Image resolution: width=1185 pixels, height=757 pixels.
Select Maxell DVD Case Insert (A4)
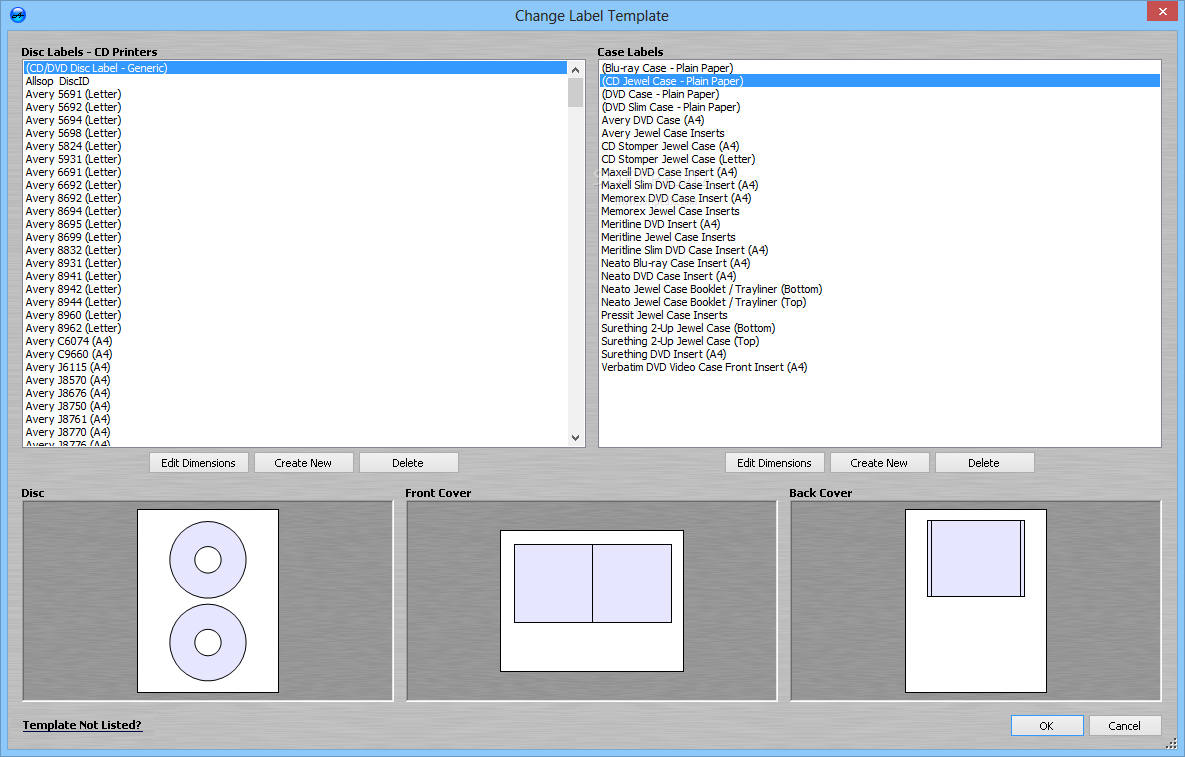pyautogui.click(x=880, y=172)
